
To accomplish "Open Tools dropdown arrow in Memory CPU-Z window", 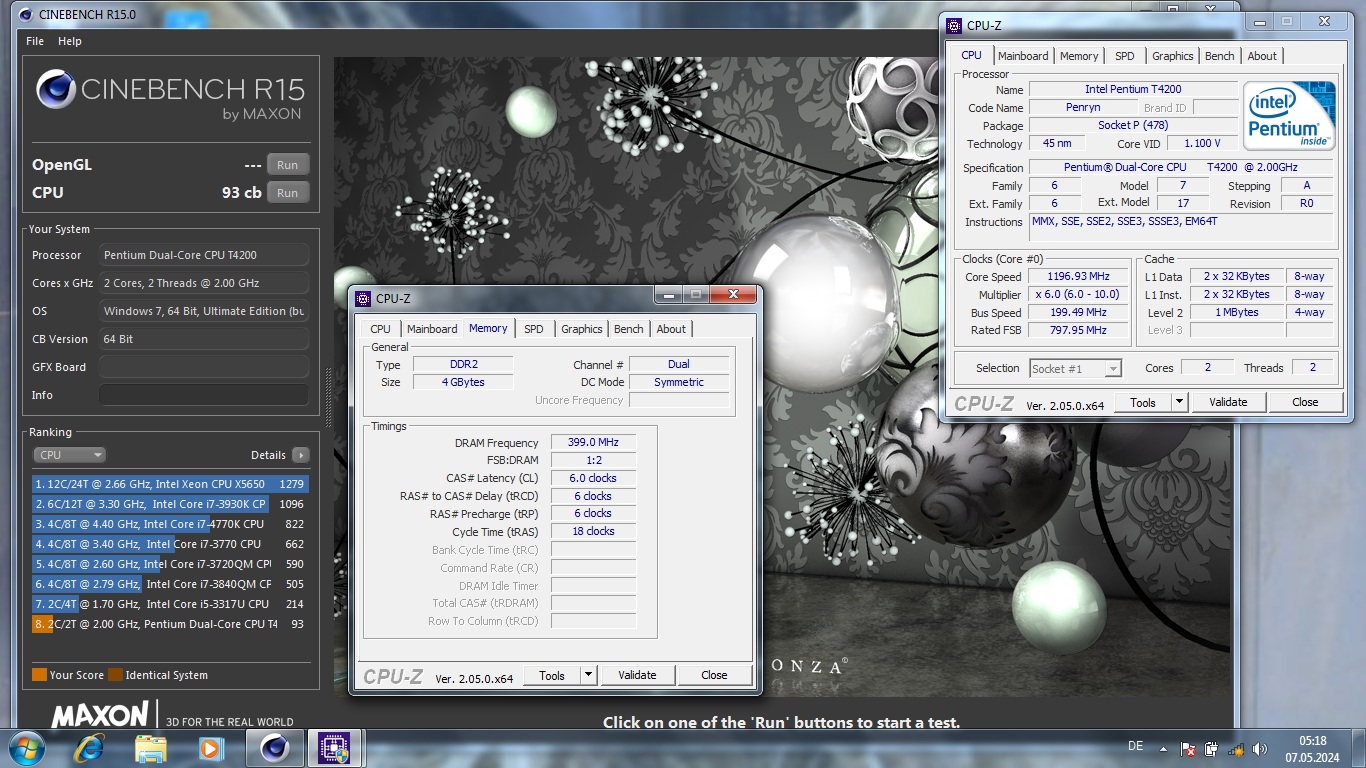I will tap(589, 676).
